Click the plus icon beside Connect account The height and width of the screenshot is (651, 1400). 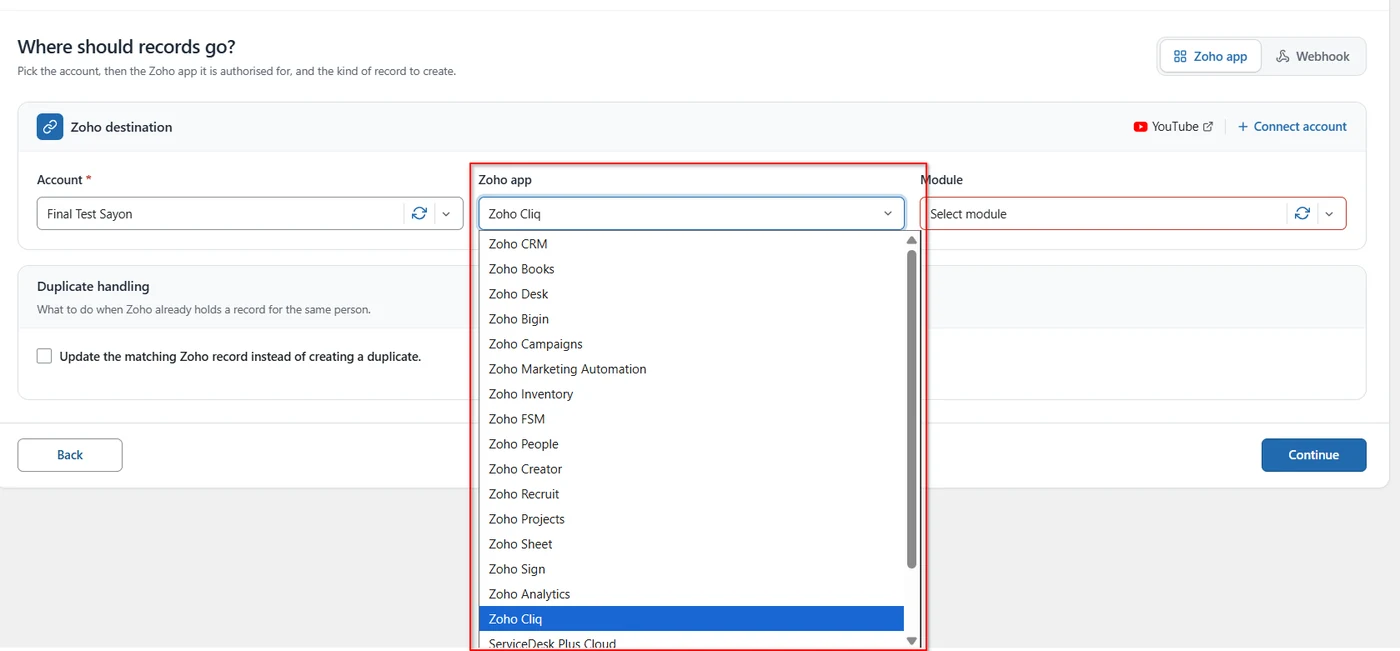coord(1243,127)
